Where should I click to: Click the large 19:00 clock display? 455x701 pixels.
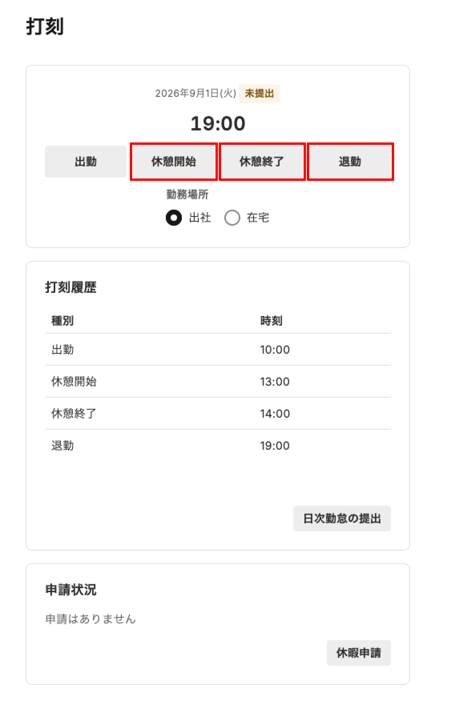[x=218, y=123]
